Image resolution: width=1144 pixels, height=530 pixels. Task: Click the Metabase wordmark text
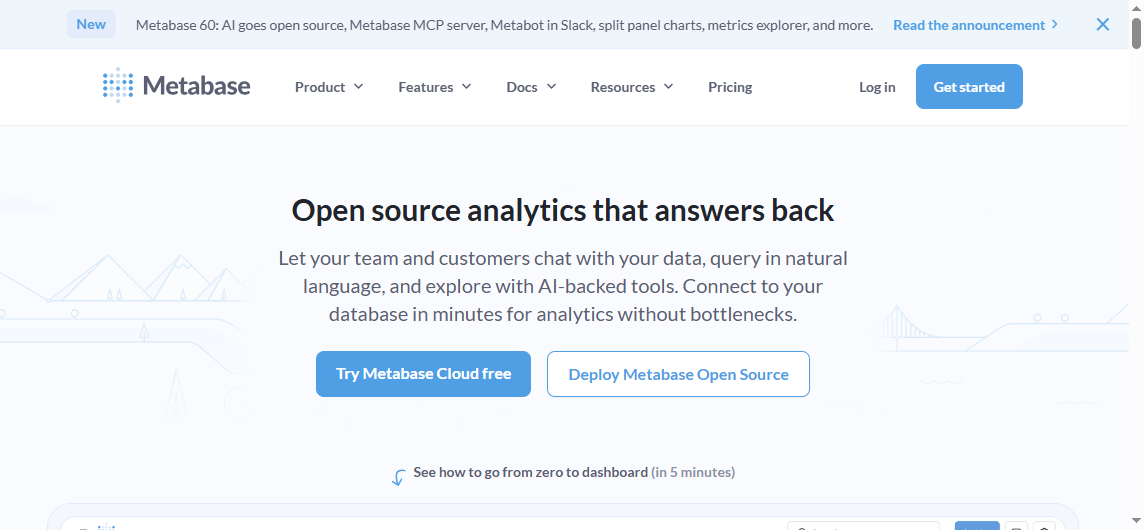197,86
